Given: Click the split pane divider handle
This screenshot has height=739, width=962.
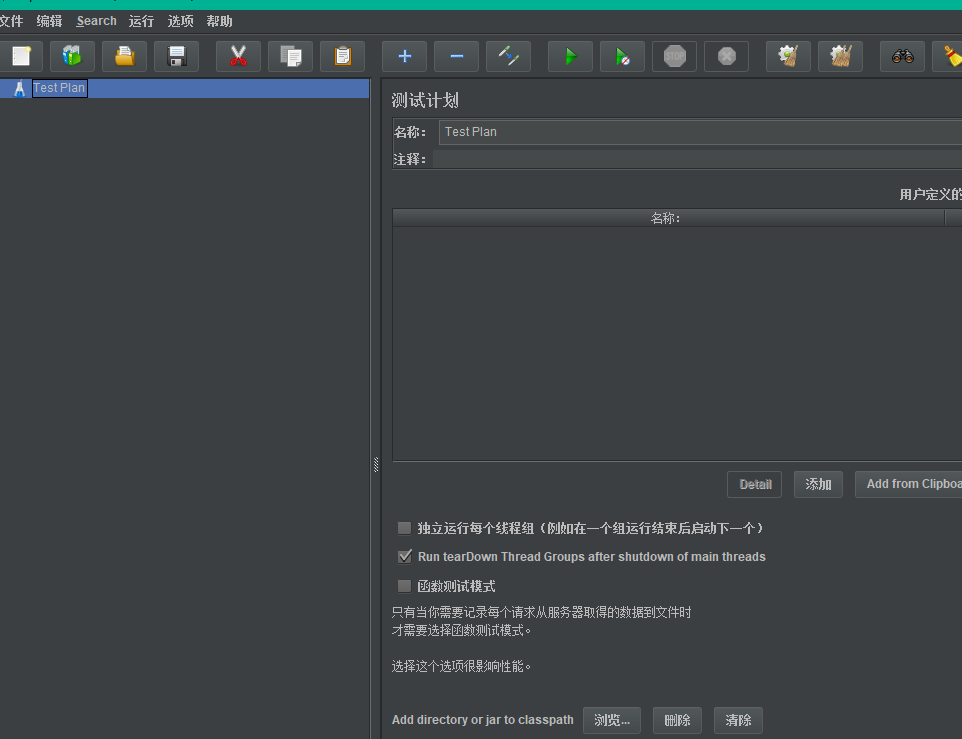Looking at the screenshot, I should [376, 465].
